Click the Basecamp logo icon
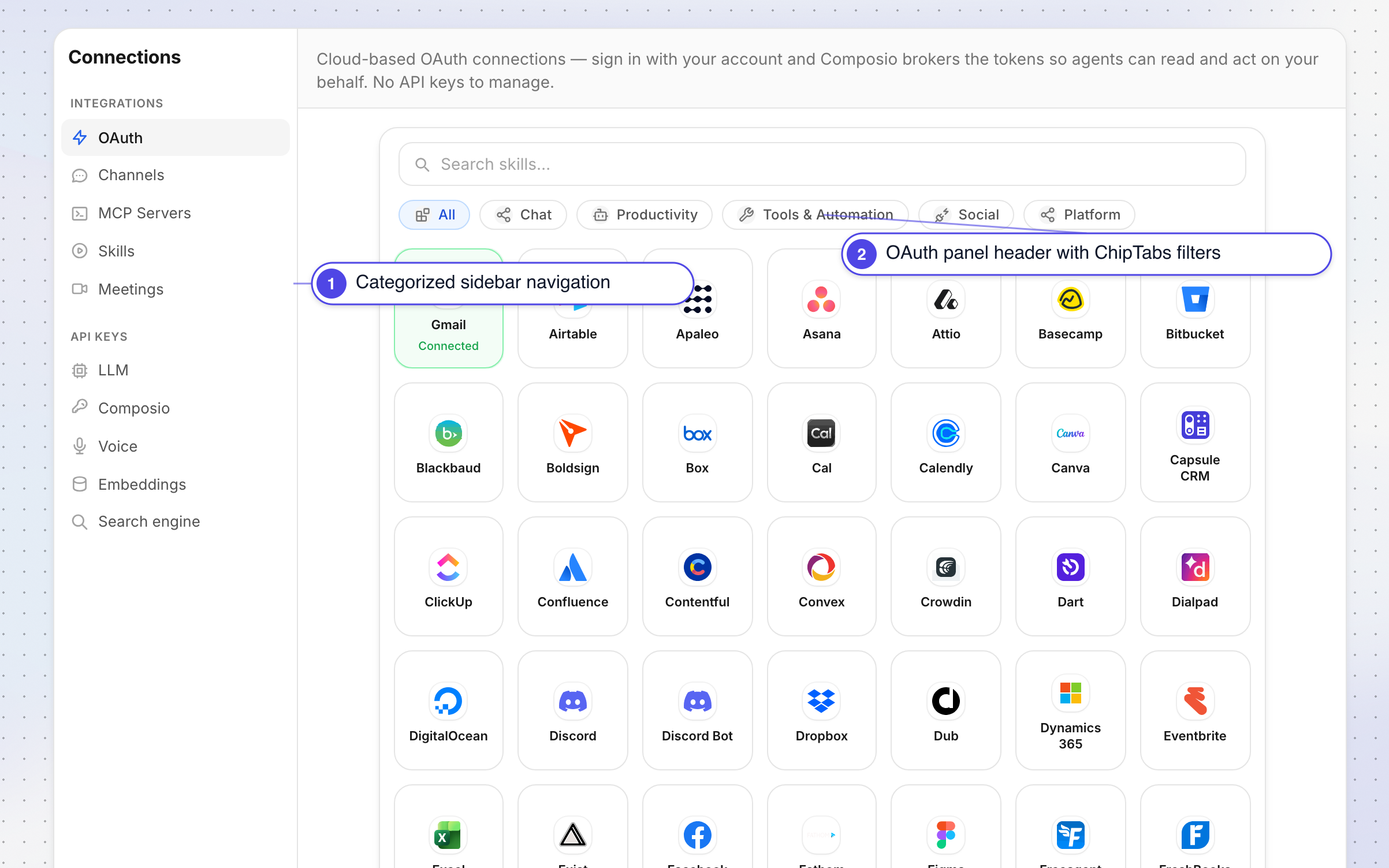The image size is (1389, 868). coord(1070,299)
